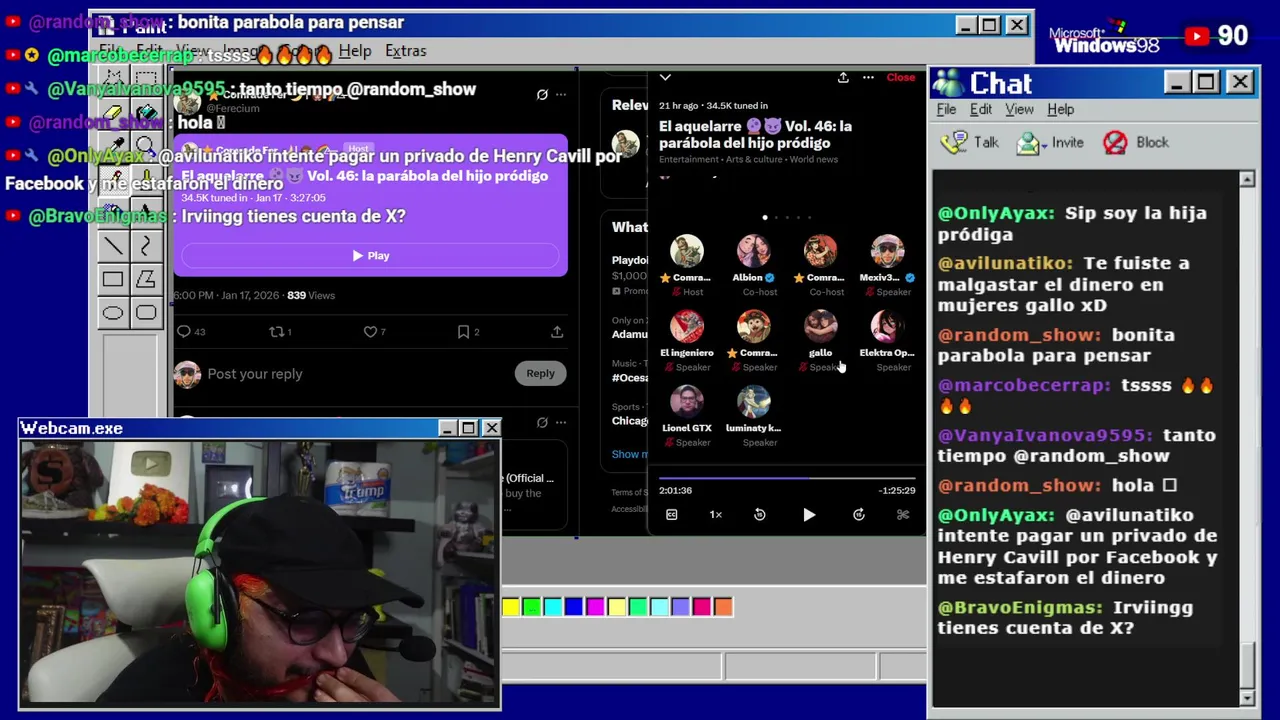This screenshot has width=1280, height=720.
Task: Click the YouTube icon near the 90 counter
Action: [1196, 37]
